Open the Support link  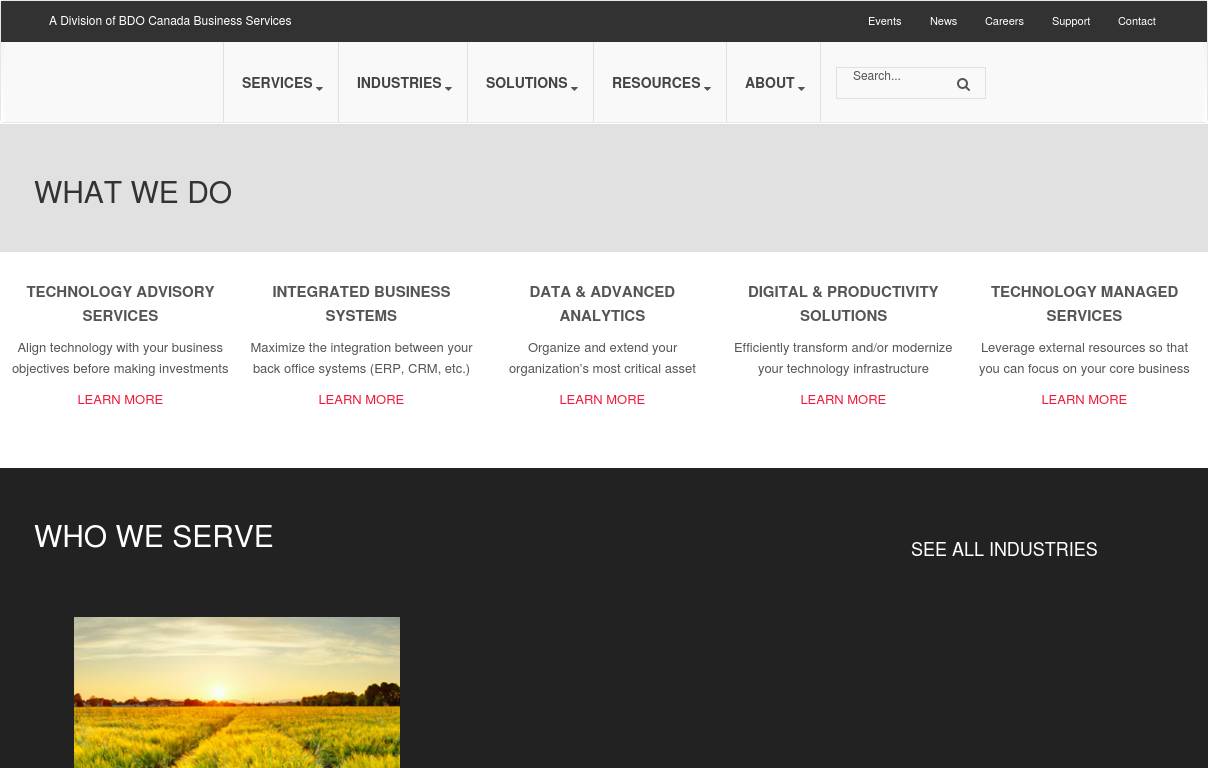1070,22
